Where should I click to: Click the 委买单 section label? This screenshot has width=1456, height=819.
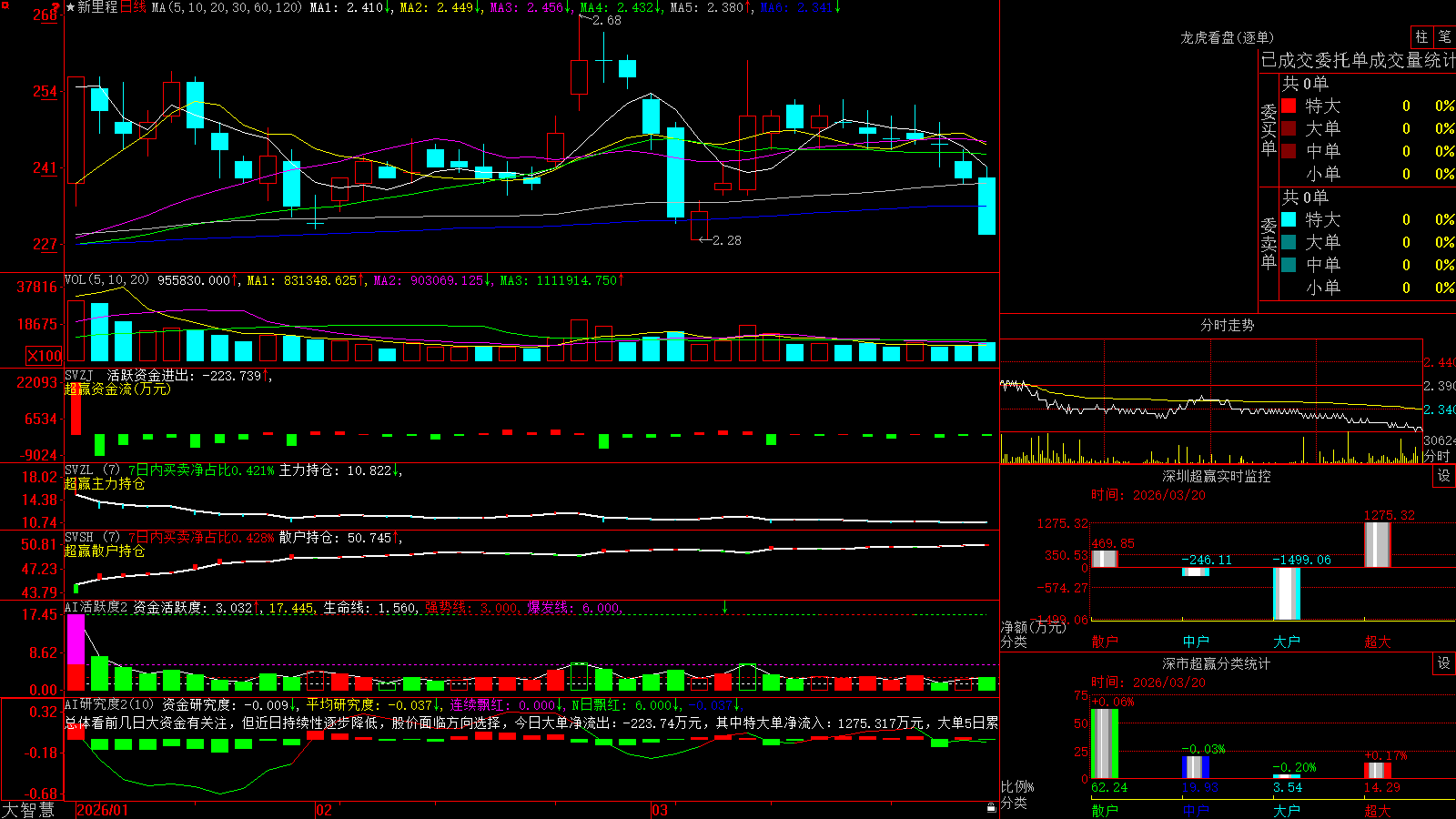click(x=1269, y=129)
